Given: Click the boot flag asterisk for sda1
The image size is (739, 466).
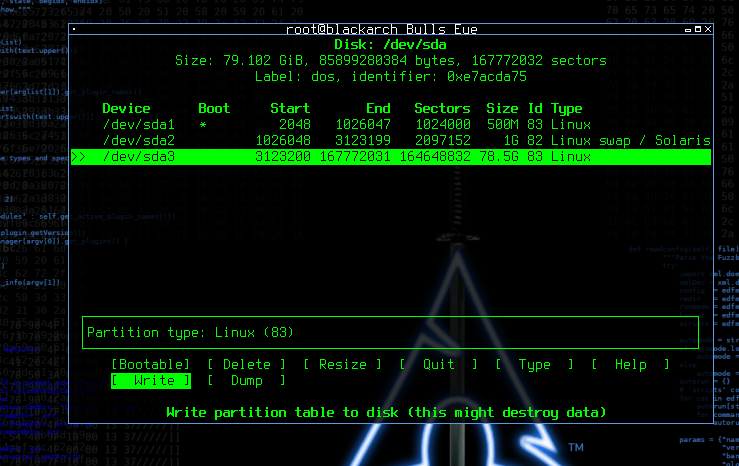Looking at the screenshot, I should click(x=203, y=125).
